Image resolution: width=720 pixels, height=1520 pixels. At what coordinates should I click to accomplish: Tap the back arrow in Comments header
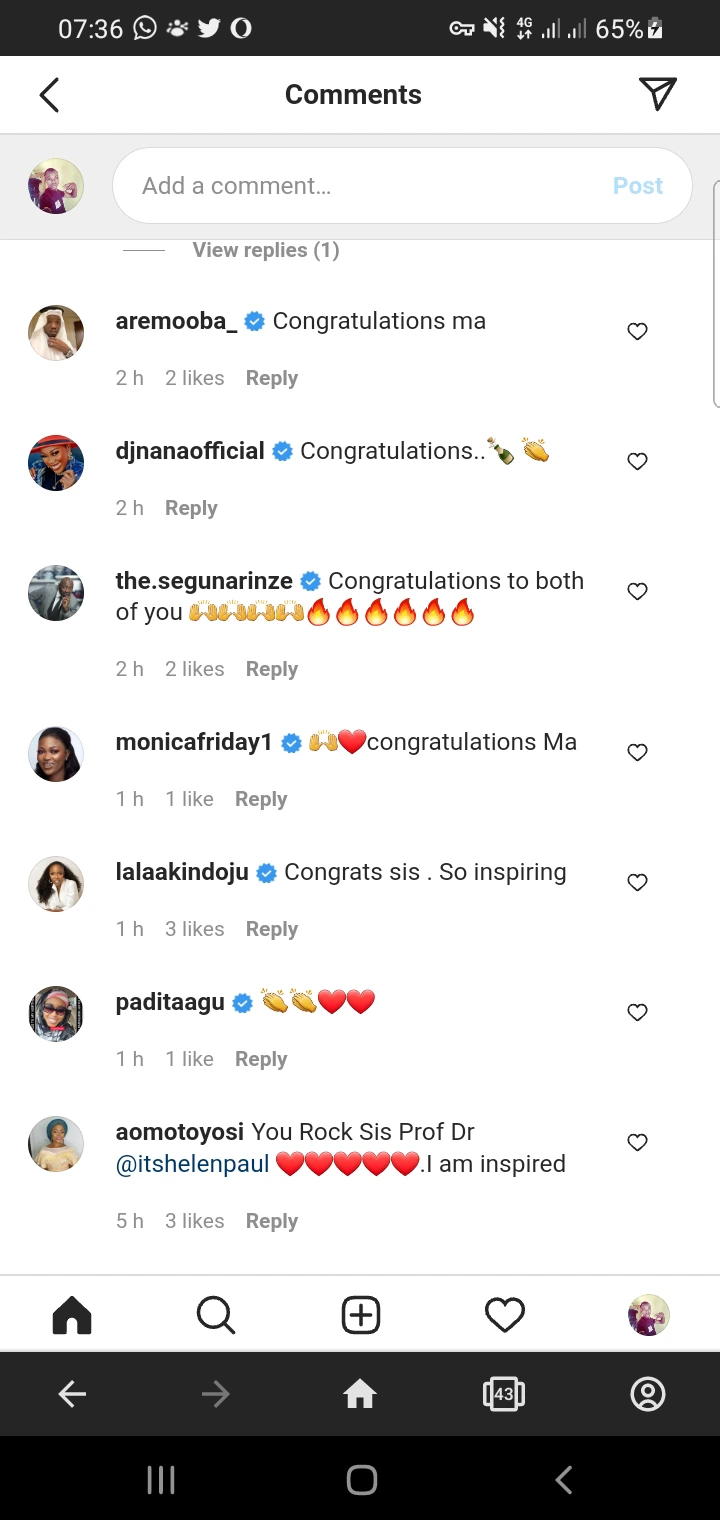(x=49, y=95)
